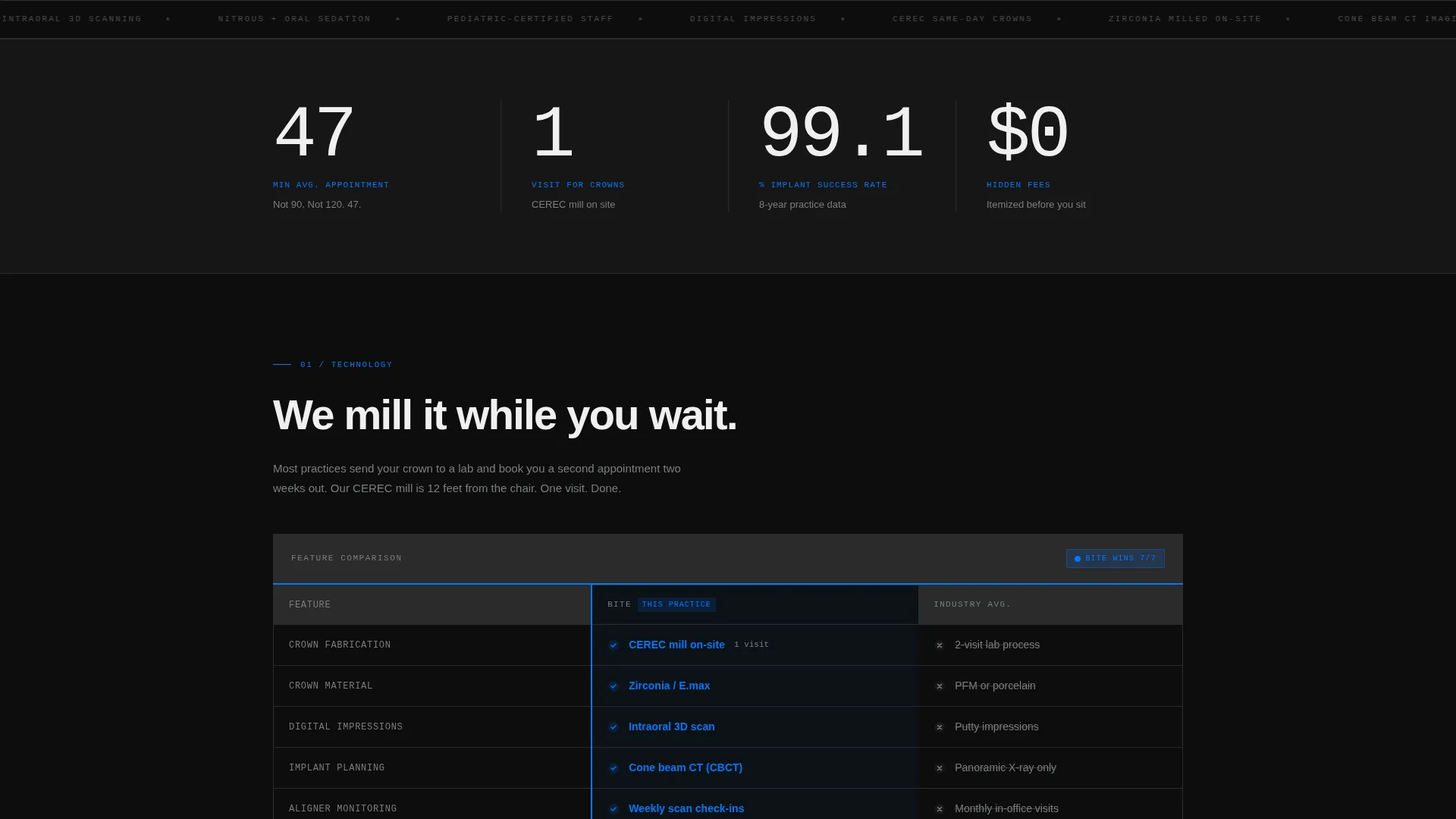
Task: Click DIGITAL IMPRESSIONS in the top ticker
Action: tap(753, 19)
